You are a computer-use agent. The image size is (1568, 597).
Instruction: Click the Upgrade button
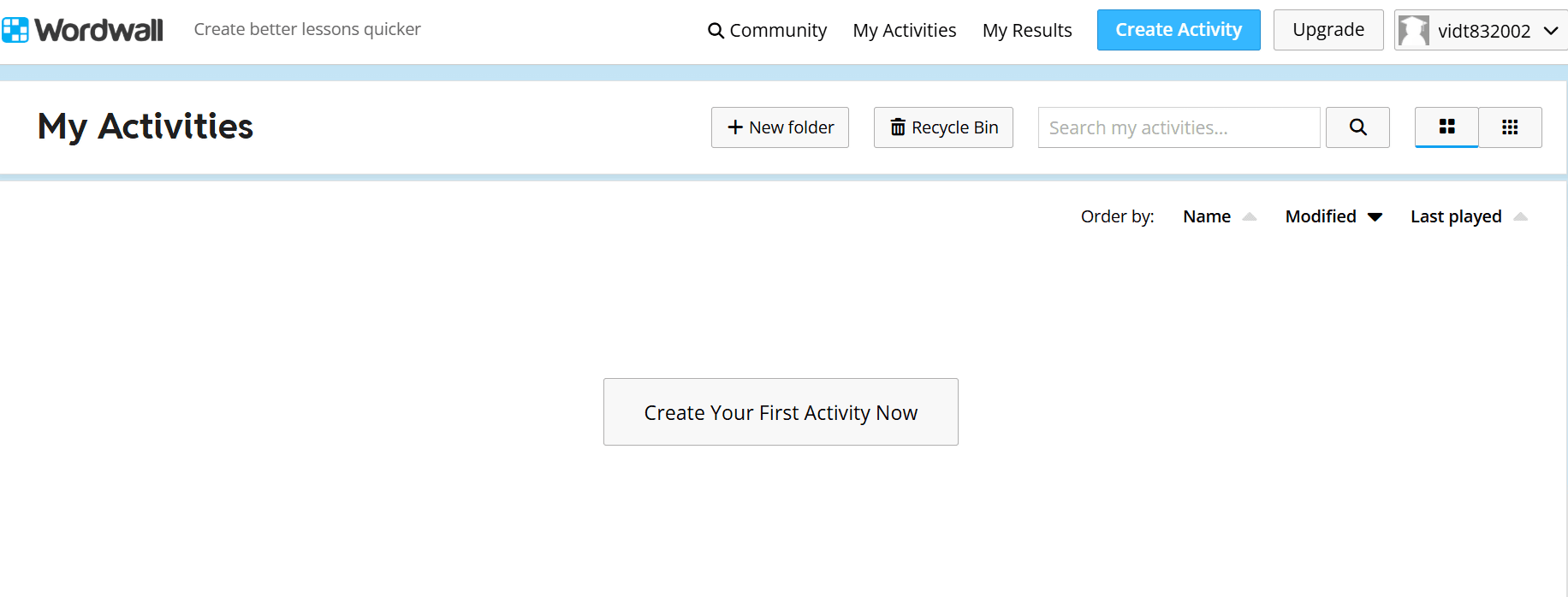[x=1328, y=30]
